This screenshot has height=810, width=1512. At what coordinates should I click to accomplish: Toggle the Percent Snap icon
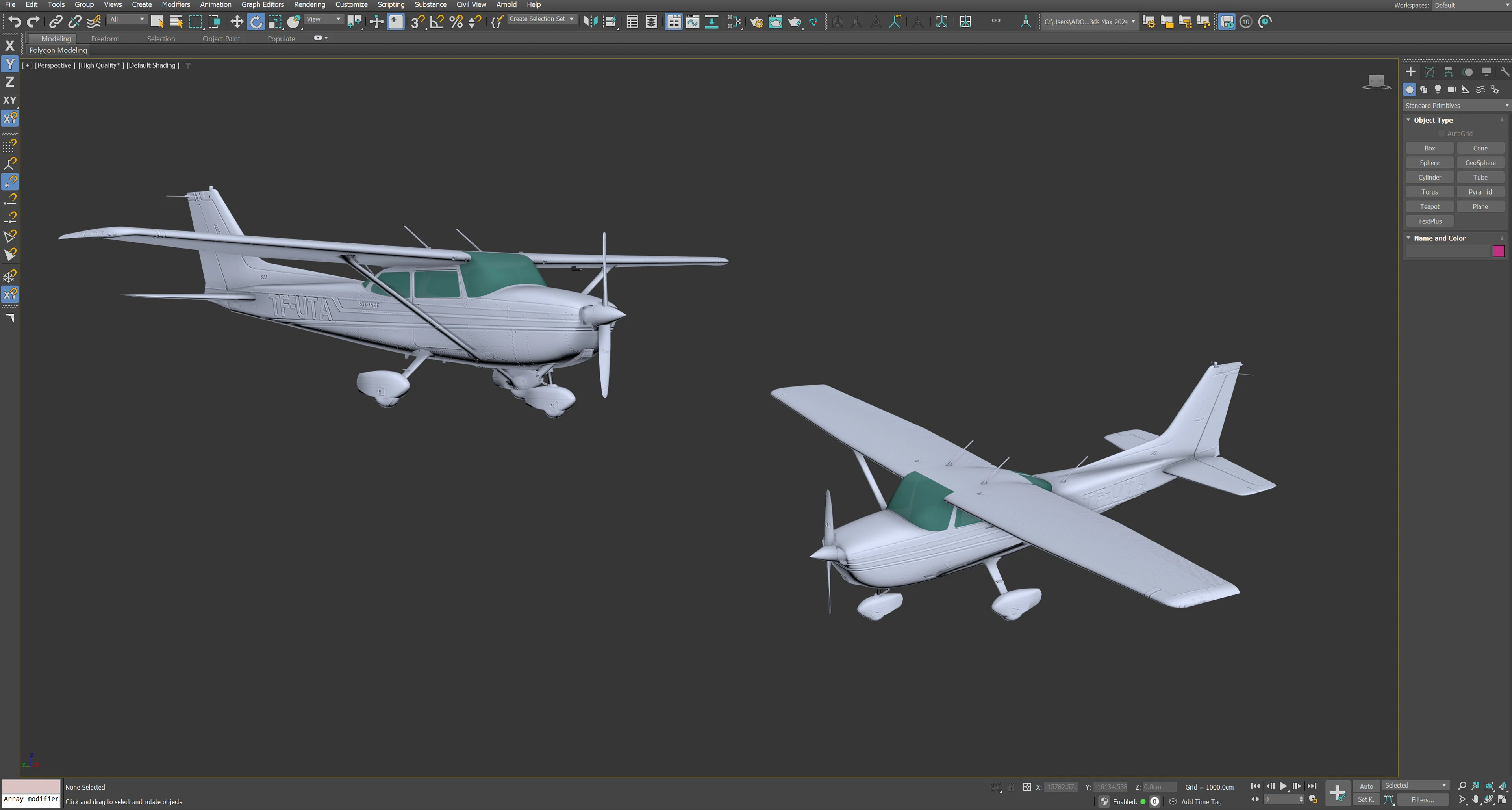pyautogui.click(x=456, y=22)
